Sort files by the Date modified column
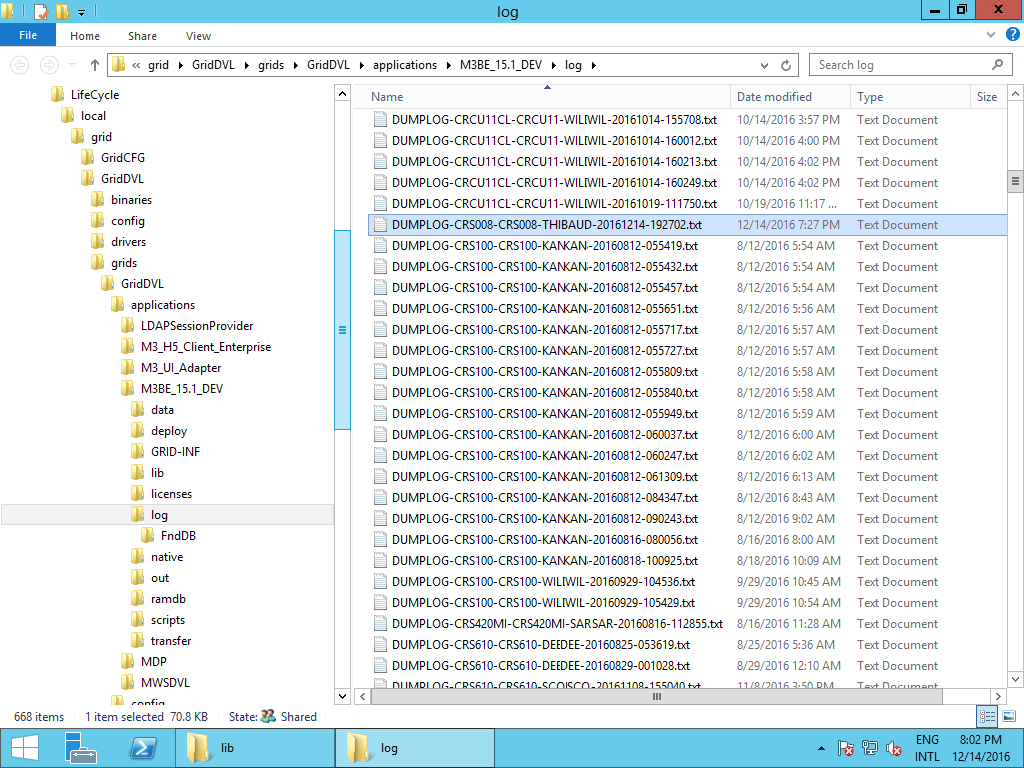Image resolution: width=1024 pixels, height=768 pixels. click(x=774, y=97)
